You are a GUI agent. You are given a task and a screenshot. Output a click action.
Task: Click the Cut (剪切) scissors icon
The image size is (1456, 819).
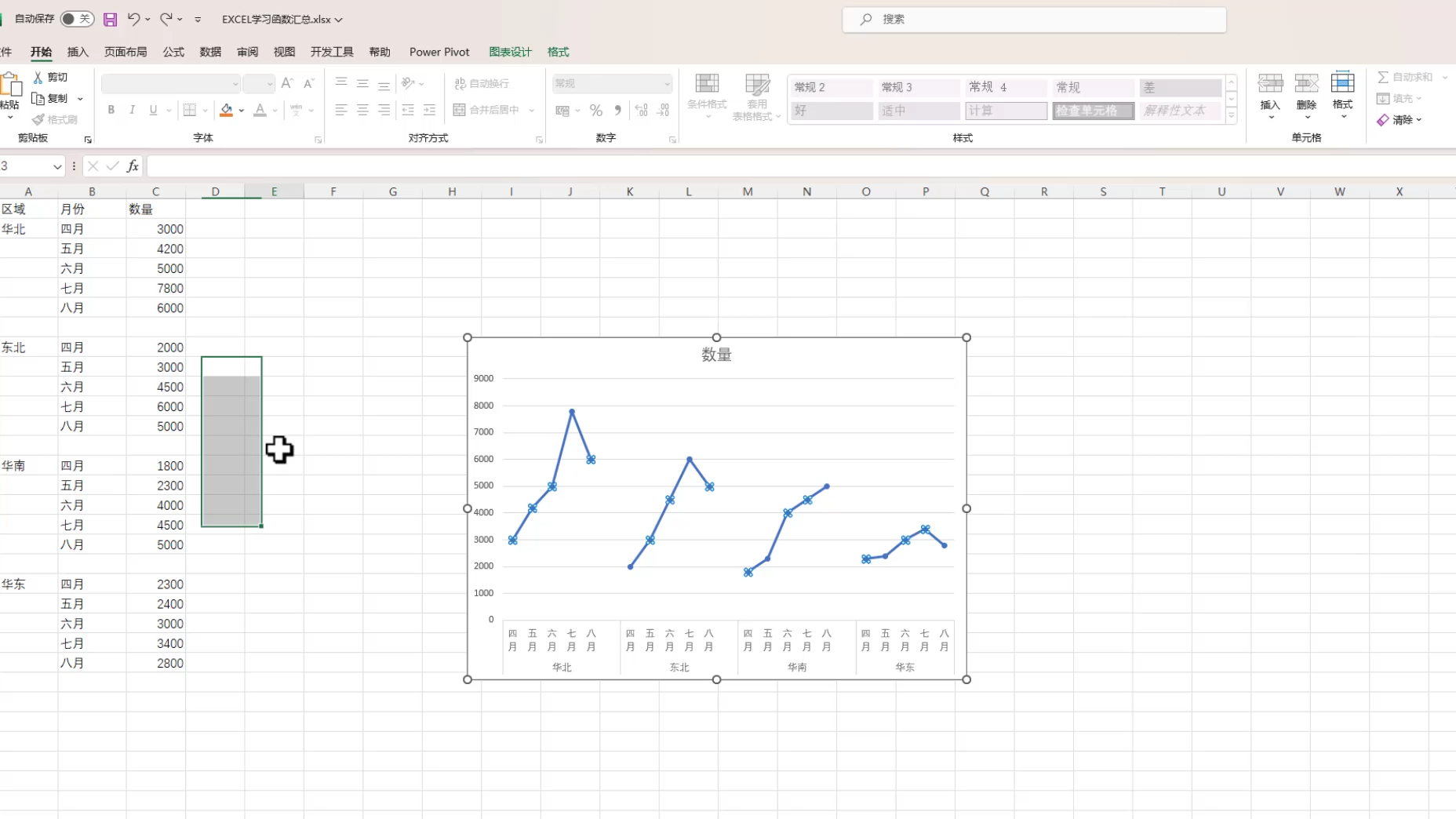tap(38, 77)
